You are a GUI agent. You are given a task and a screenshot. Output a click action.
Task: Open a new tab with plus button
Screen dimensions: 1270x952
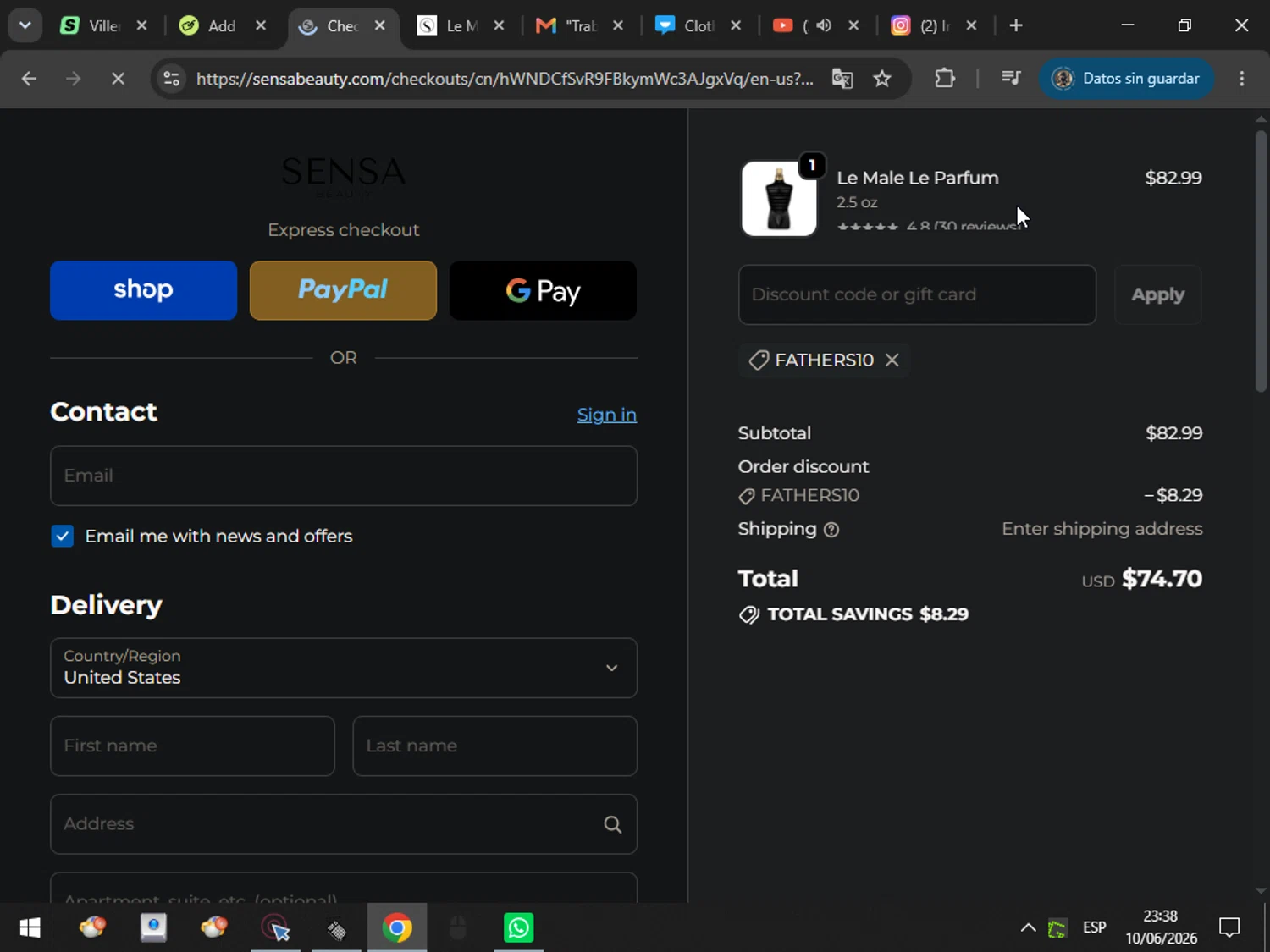tap(1016, 25)
